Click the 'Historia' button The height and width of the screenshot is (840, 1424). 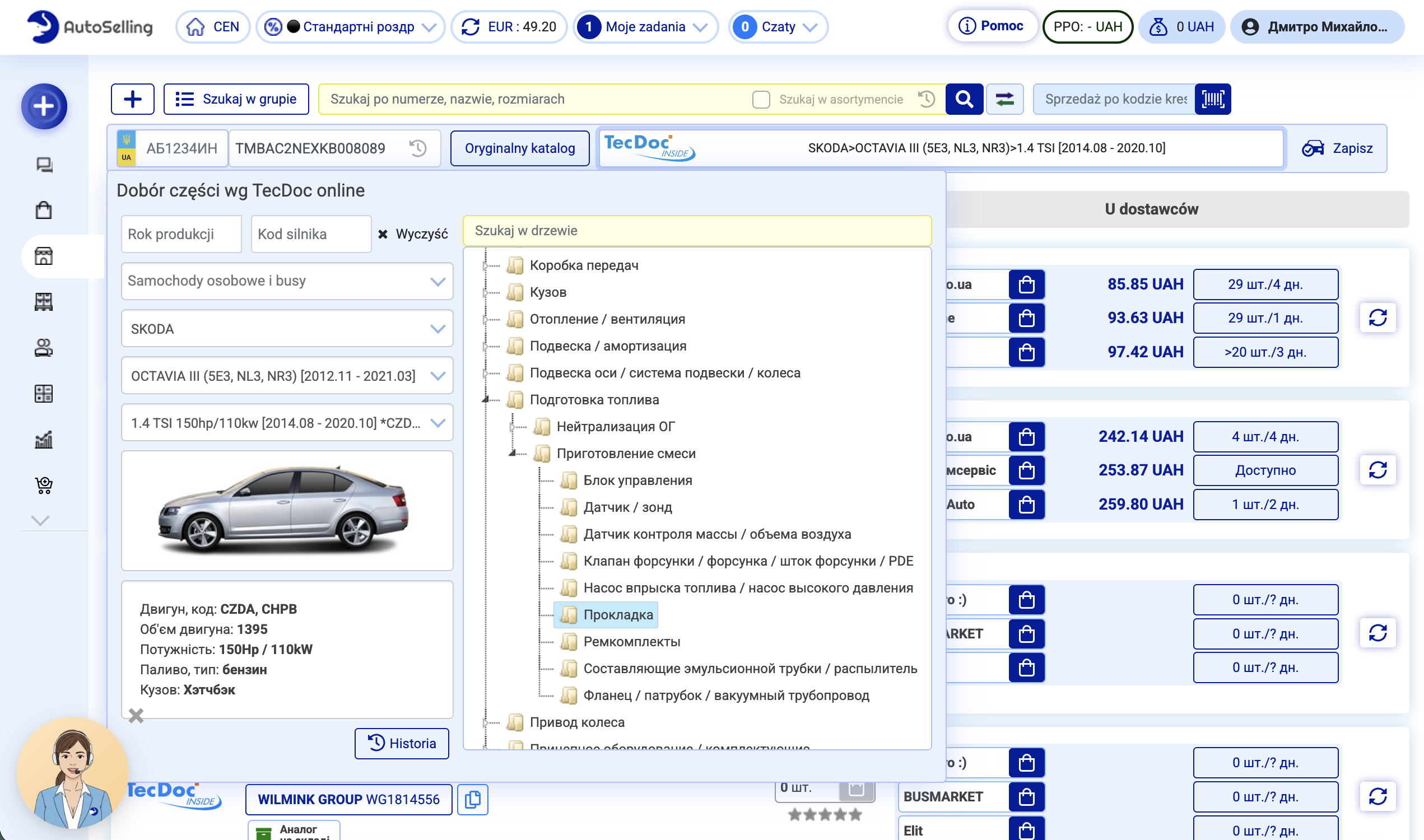(x=402, y=743)
